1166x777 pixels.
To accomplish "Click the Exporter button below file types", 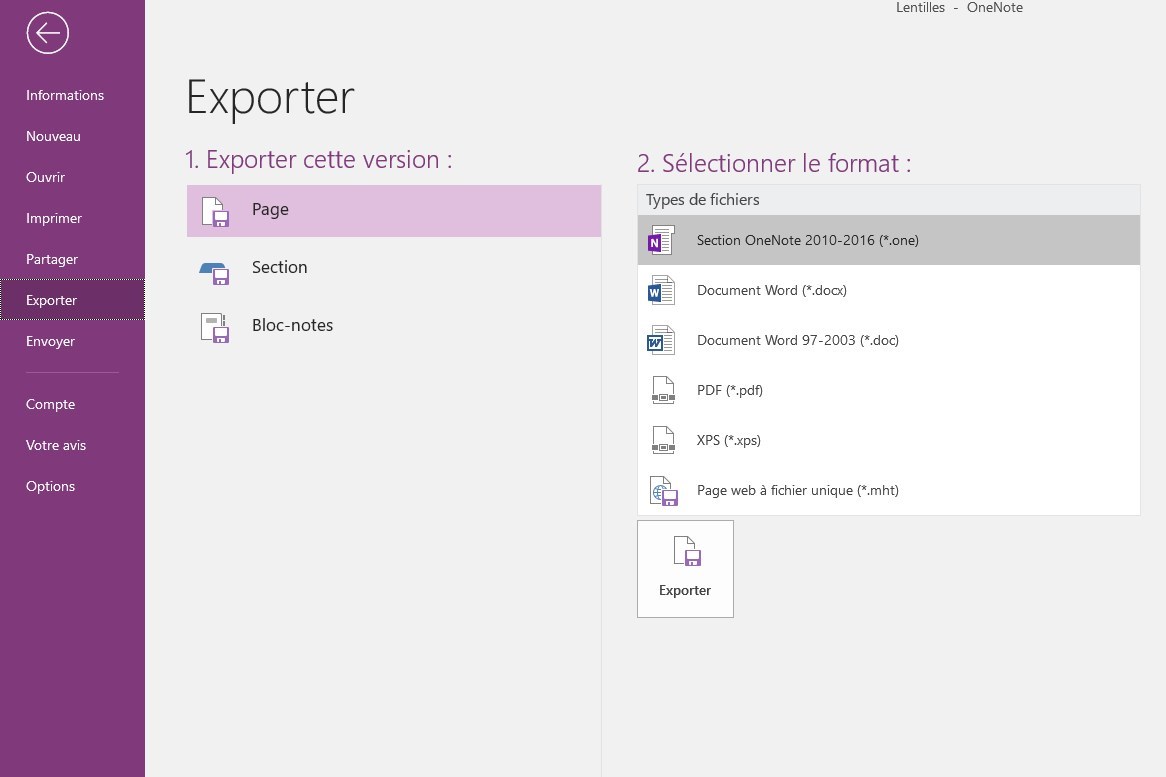I will [x=685, y=569].
